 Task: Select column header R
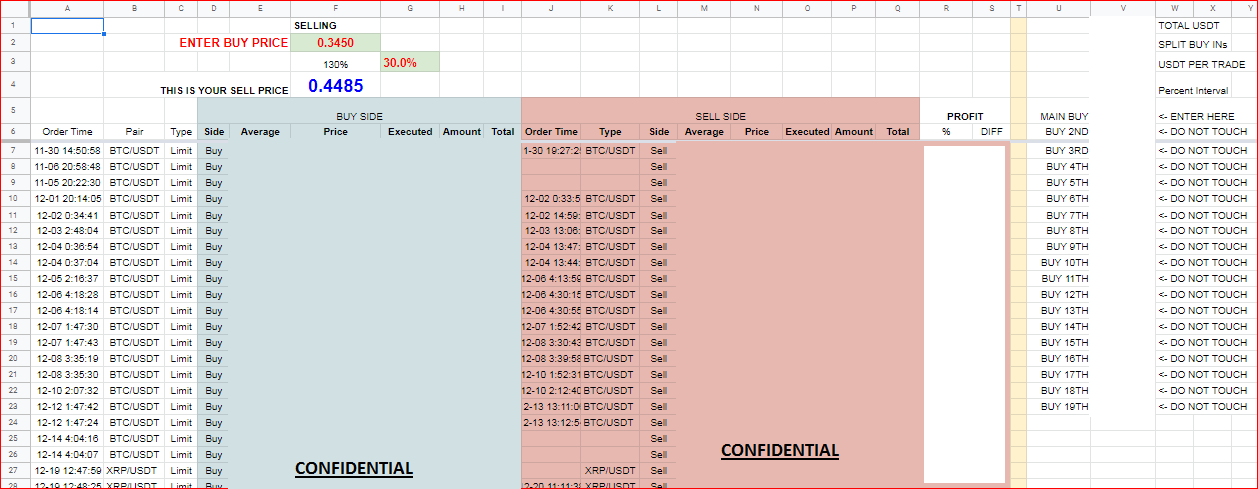coord(946,8)
